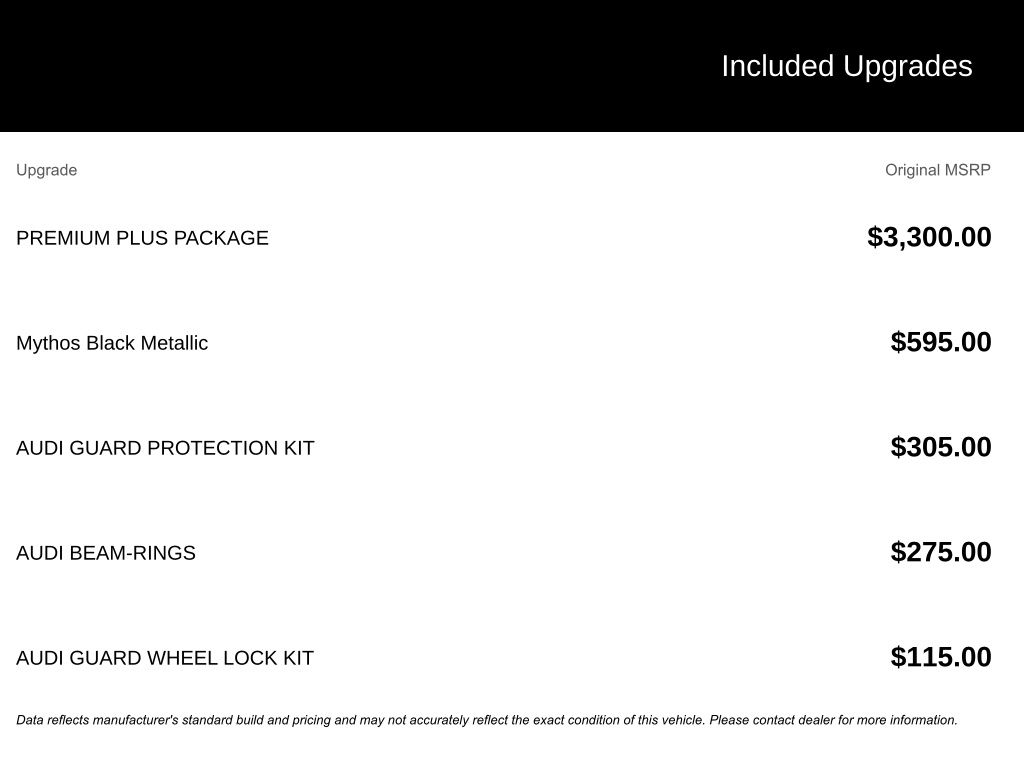
Task: Select the Original MSRP column header
Action: click(937, 170)
